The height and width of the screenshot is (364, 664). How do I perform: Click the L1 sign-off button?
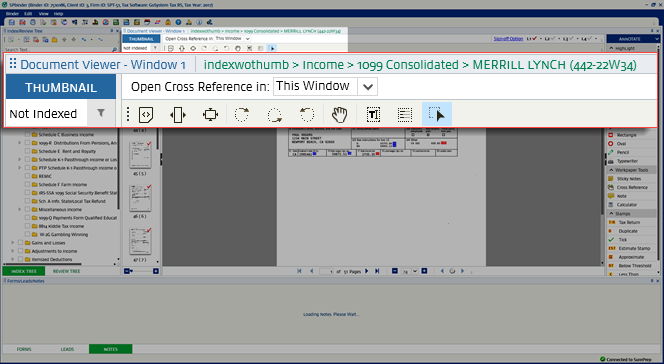click(x=532, y=39)
